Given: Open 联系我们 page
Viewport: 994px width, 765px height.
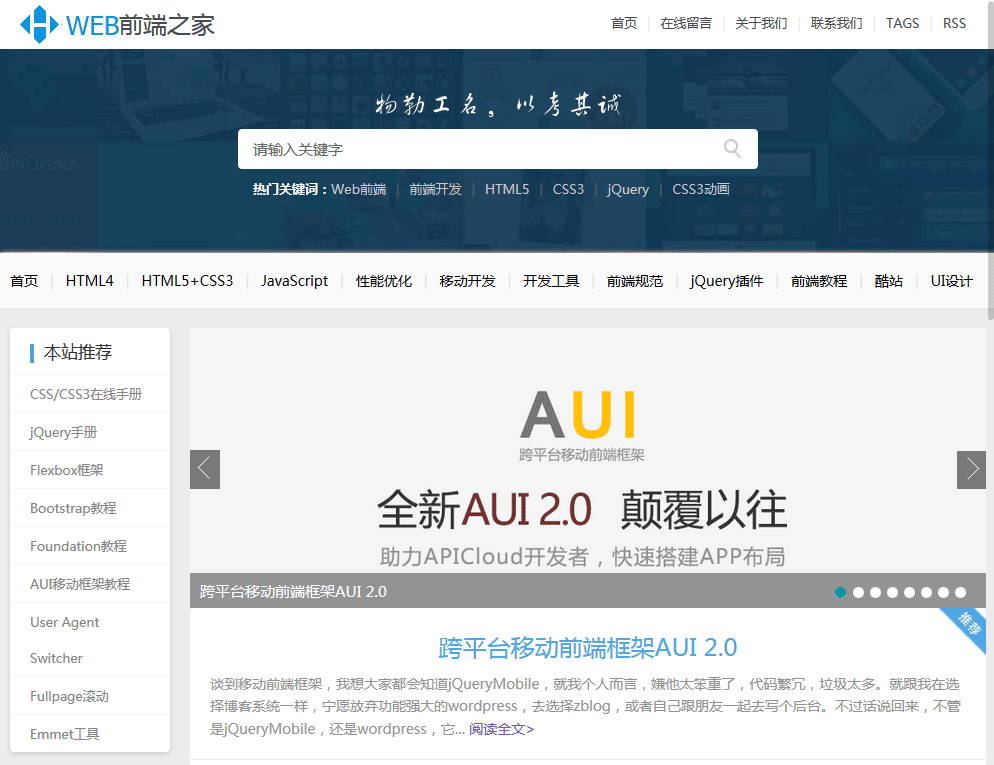Looking at the screenshot, I should coord(836,23).
